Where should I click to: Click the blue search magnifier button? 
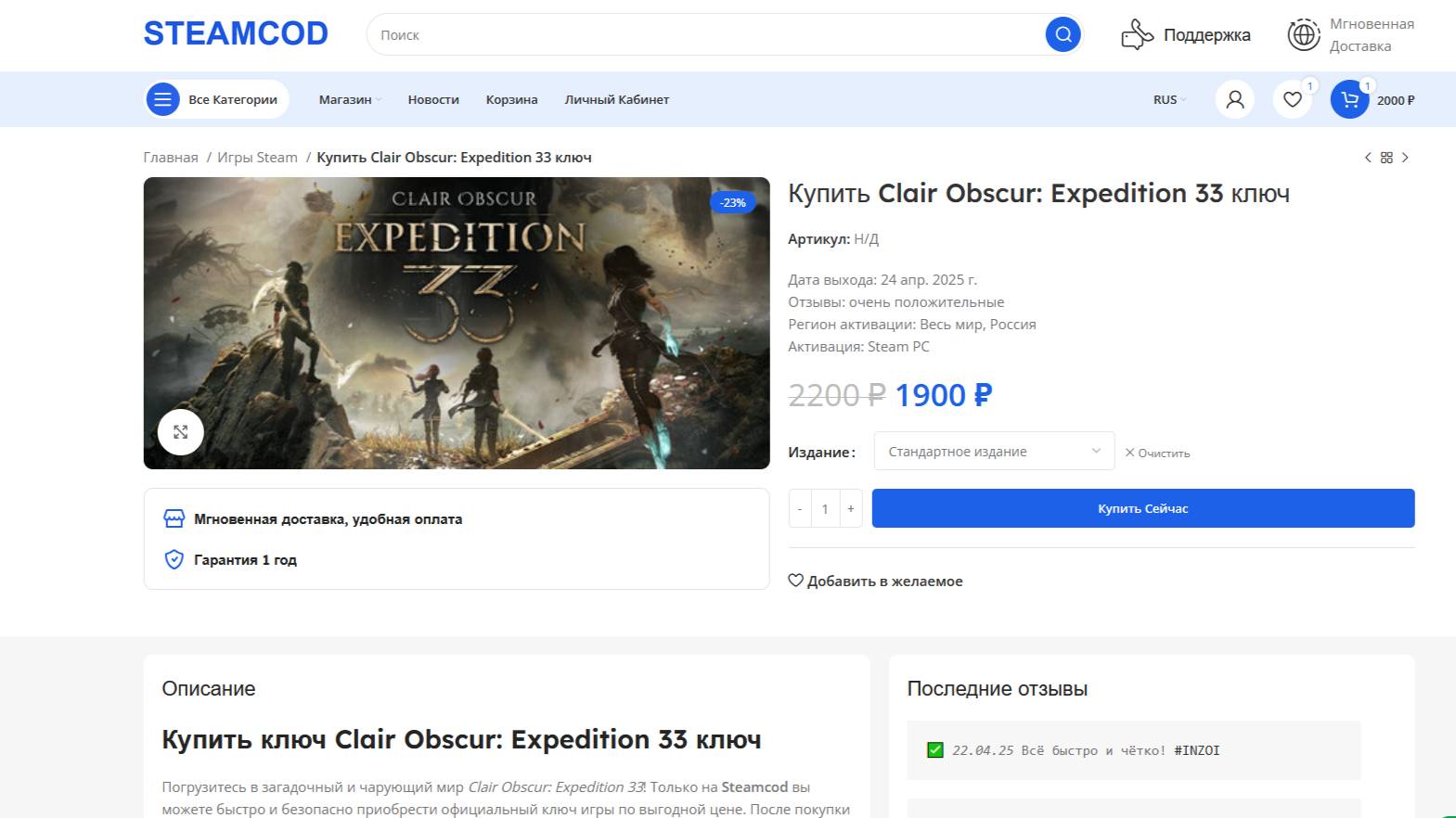click(x=1063, y=35)
